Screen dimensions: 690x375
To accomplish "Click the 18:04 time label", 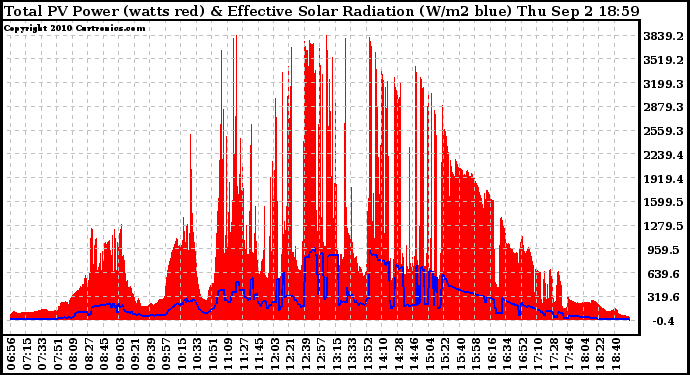I will click(585, 354).
